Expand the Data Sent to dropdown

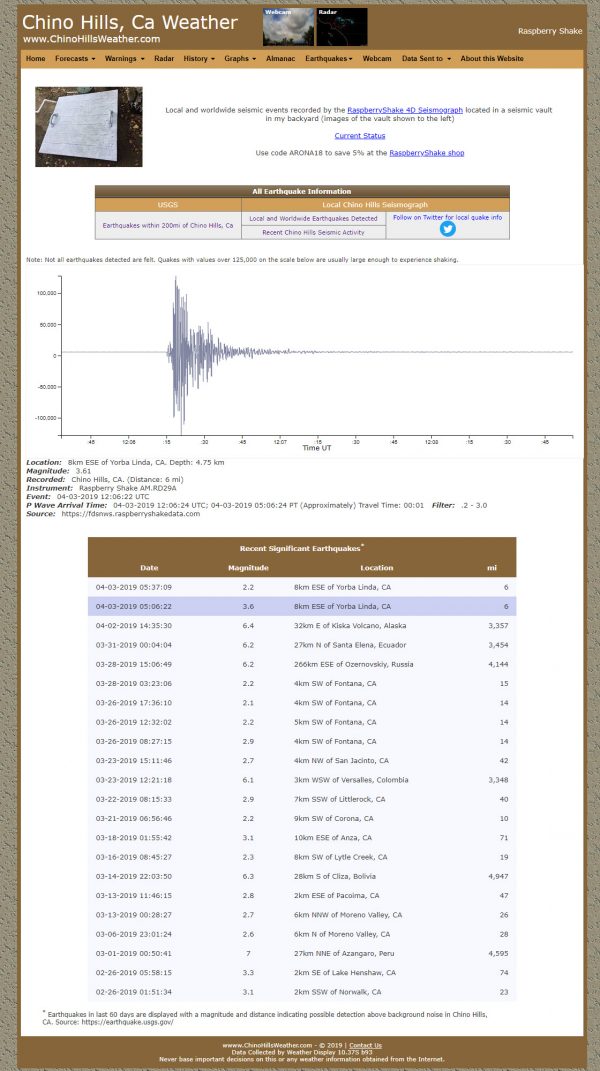426,59
